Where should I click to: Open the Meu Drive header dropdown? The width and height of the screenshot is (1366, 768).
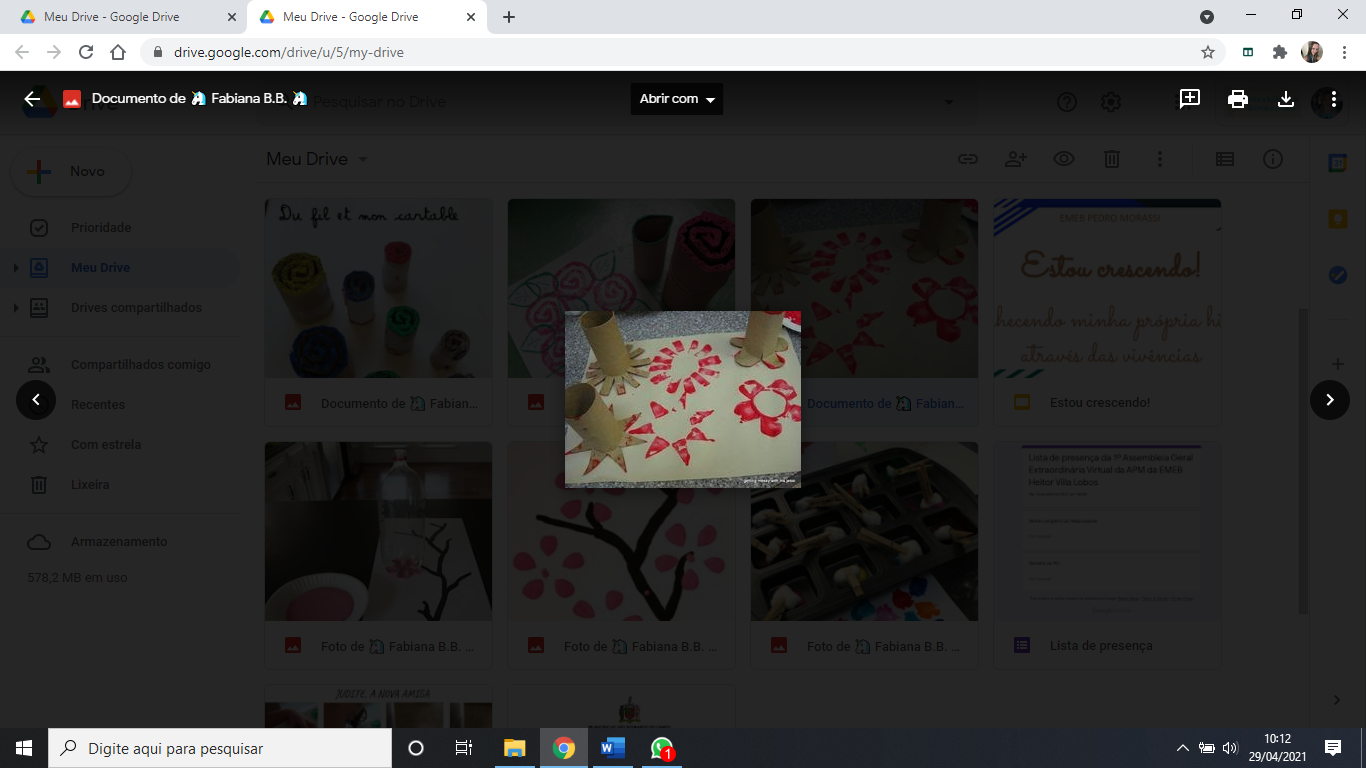317,159
